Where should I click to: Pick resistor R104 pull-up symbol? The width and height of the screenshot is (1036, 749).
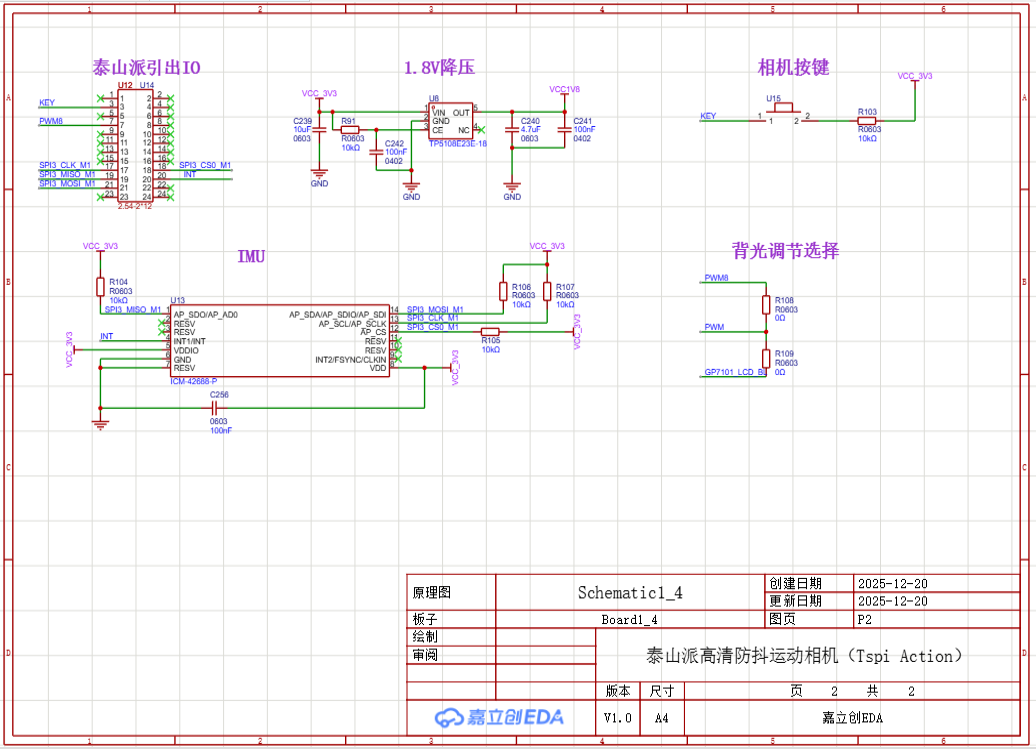(100, 287)
